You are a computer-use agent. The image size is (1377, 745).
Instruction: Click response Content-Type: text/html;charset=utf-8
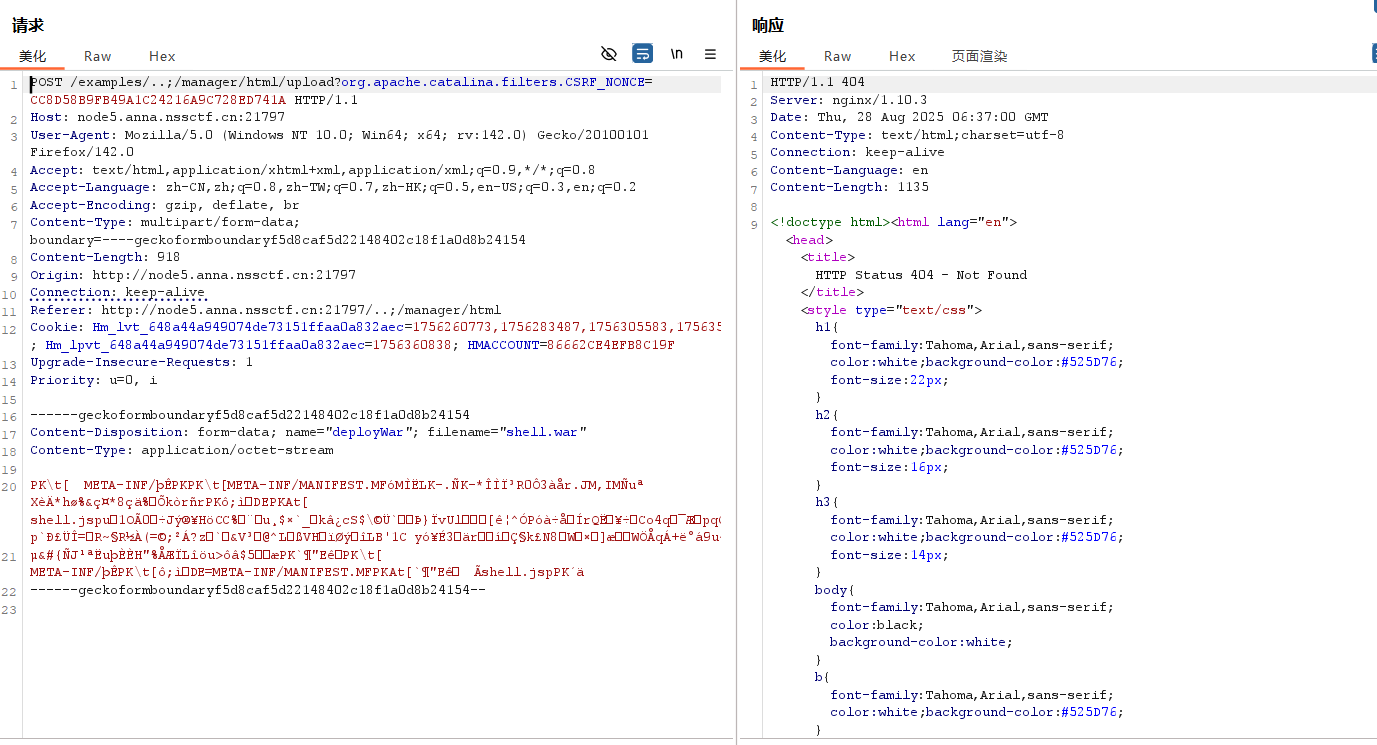(917, 135)
